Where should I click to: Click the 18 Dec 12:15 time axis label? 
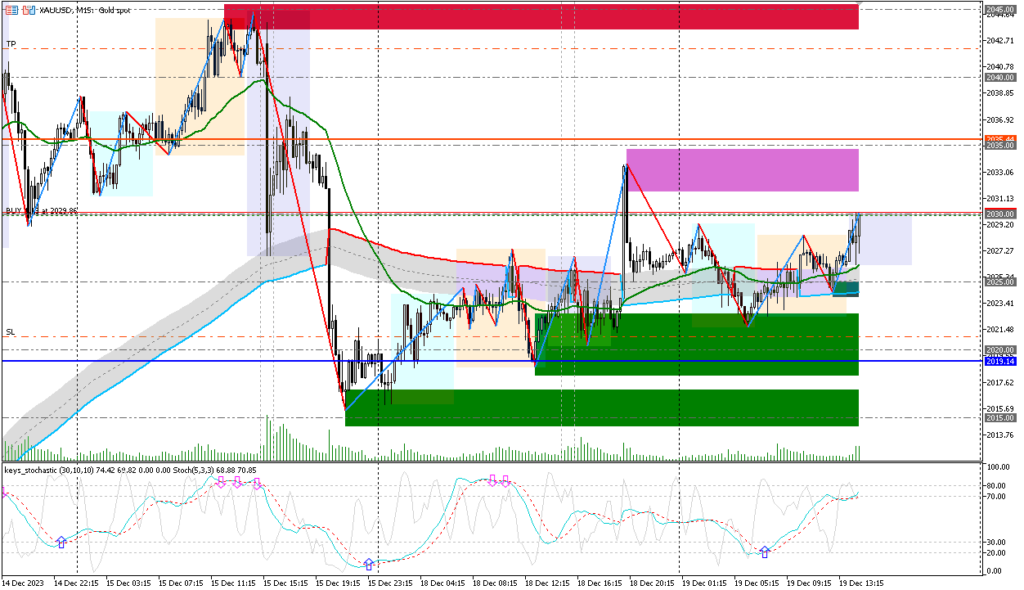[545, 581]
